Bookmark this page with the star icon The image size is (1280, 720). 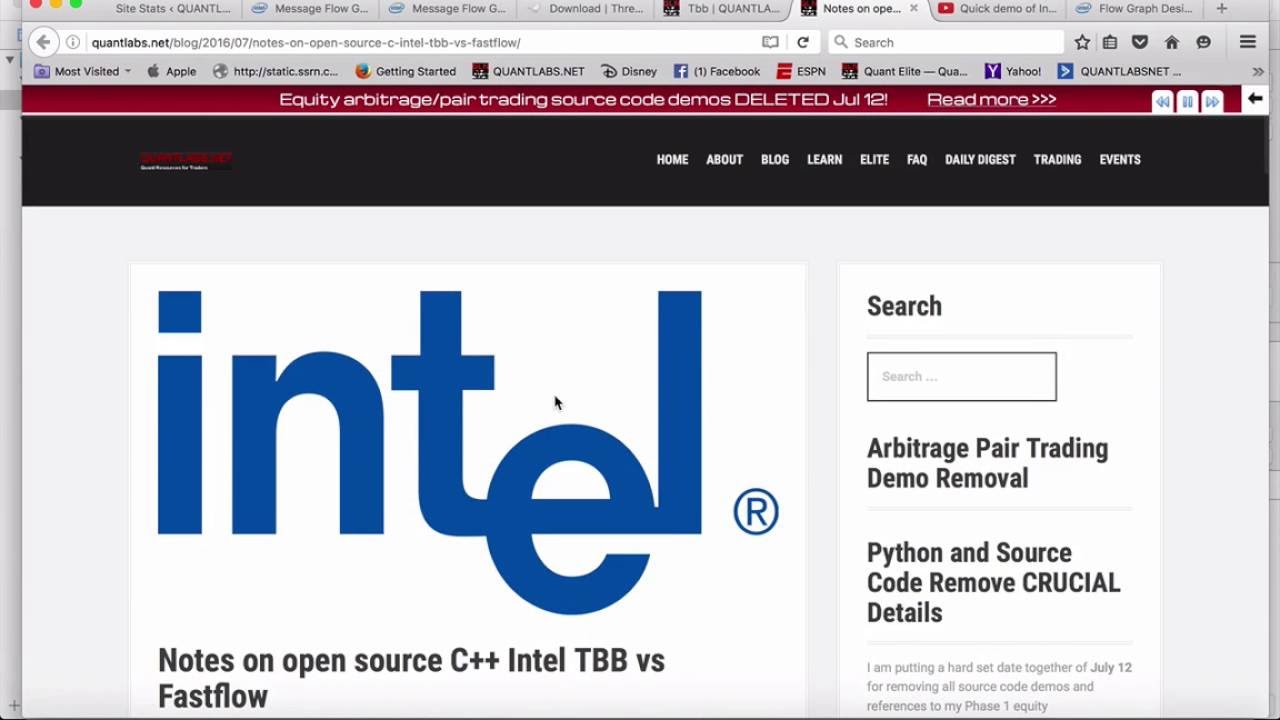coord(1082,42)
